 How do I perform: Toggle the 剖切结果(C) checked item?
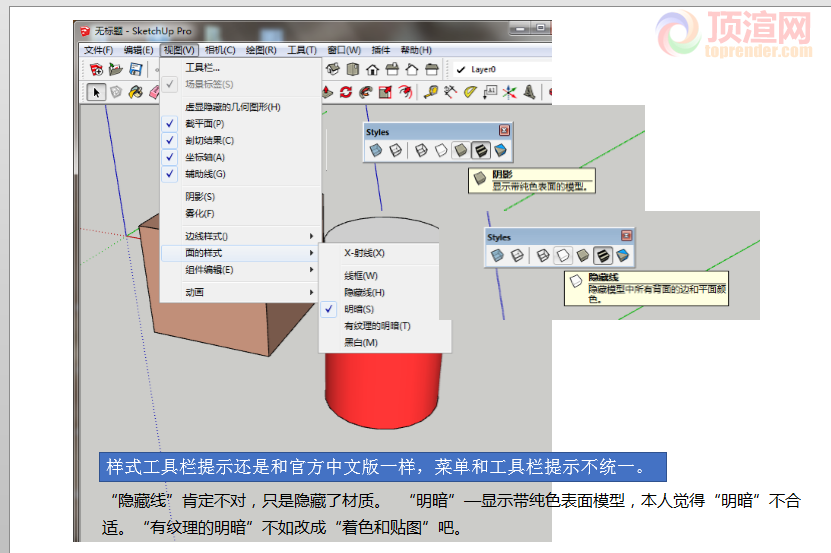241,141
